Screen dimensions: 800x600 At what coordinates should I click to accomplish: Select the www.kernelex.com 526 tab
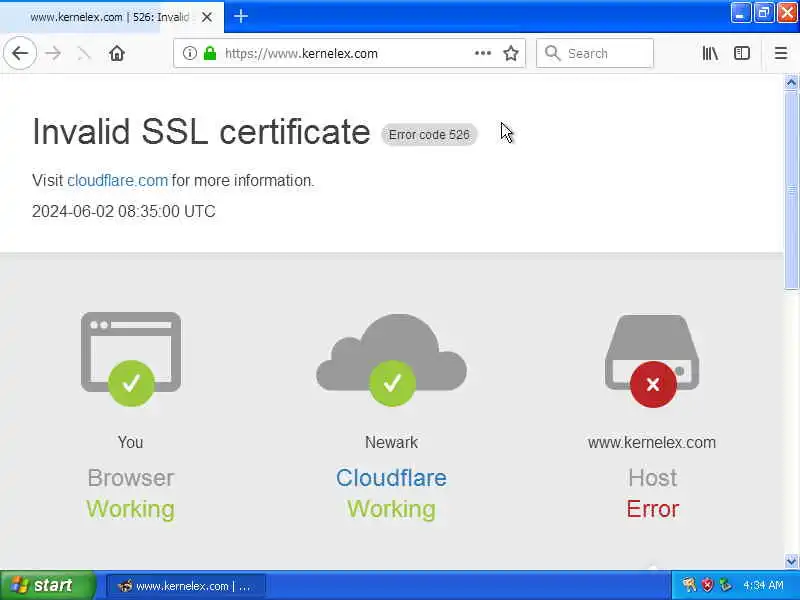tap(112, 17)
